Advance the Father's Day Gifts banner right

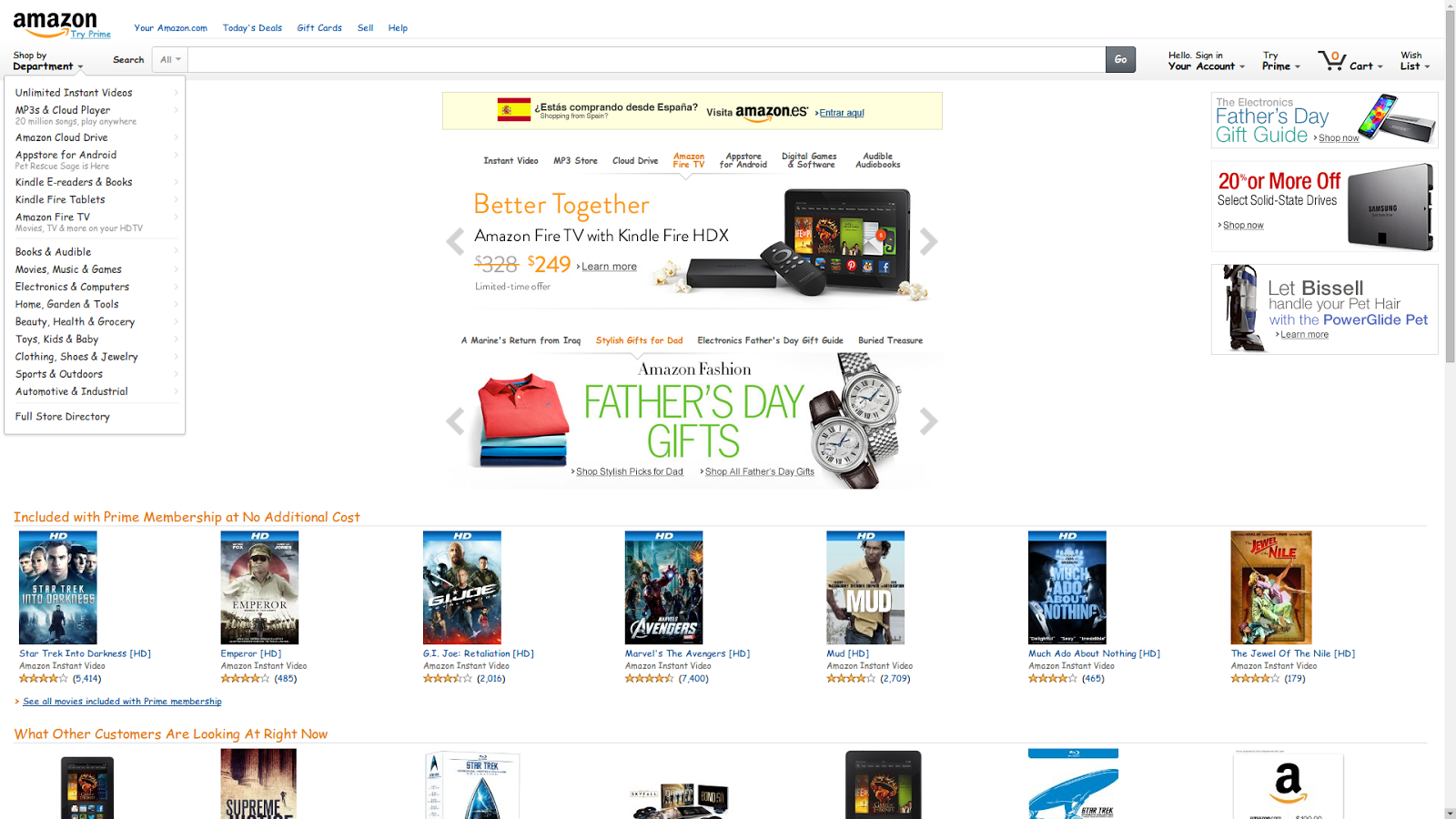(x=928, y=421)
